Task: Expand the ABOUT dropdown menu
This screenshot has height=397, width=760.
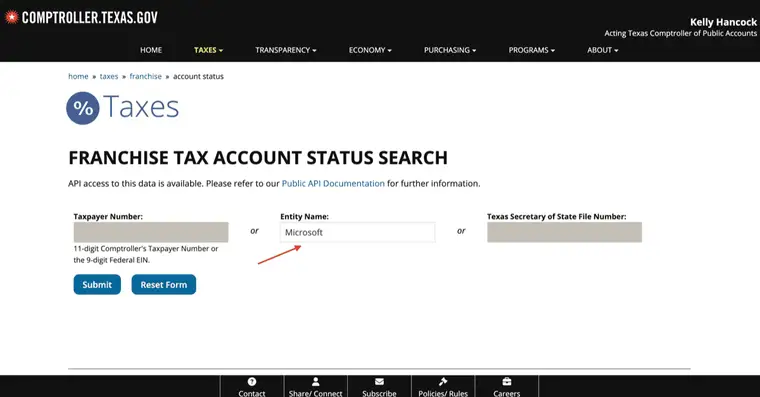Action: tap(602, 50)
